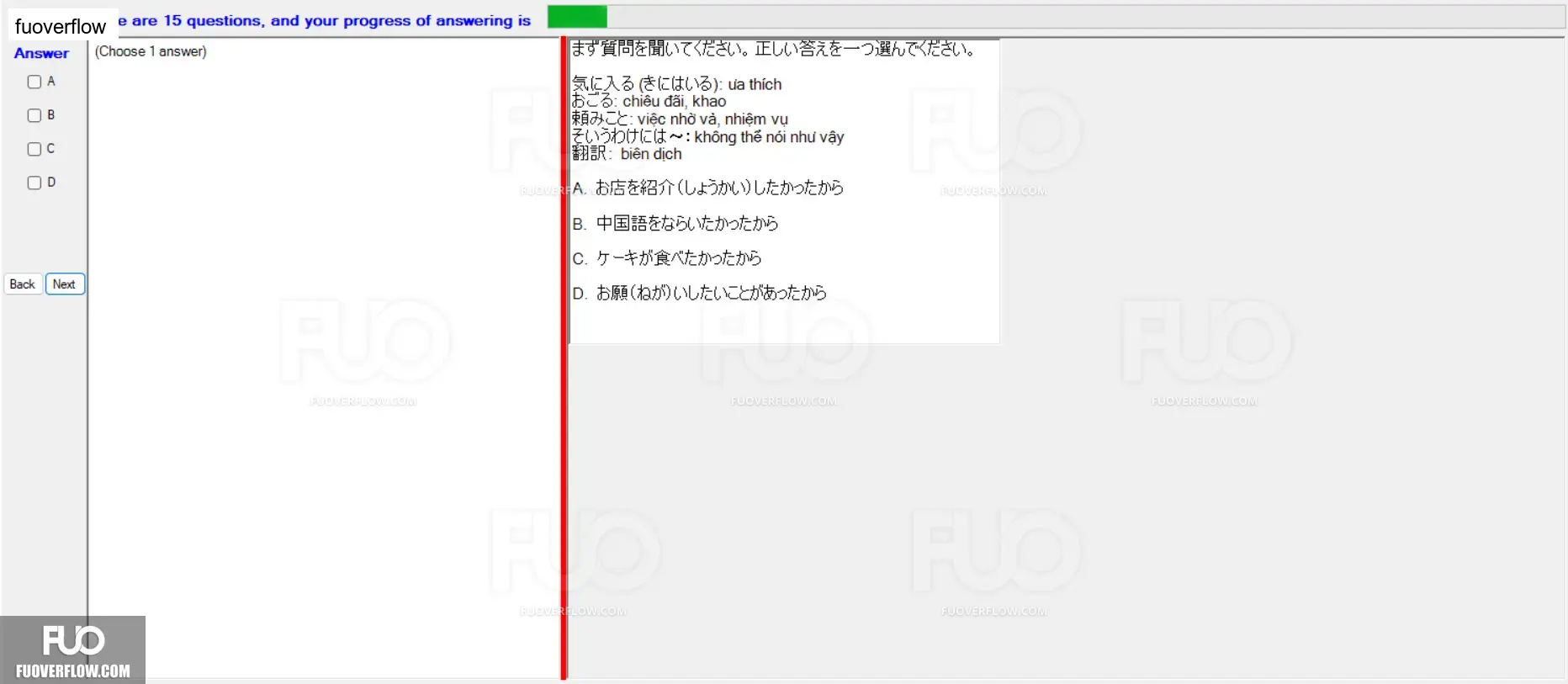Click the fuoverflow label at top left
This screenshot has height=684, width=1568.
click(x=61, y=26)
